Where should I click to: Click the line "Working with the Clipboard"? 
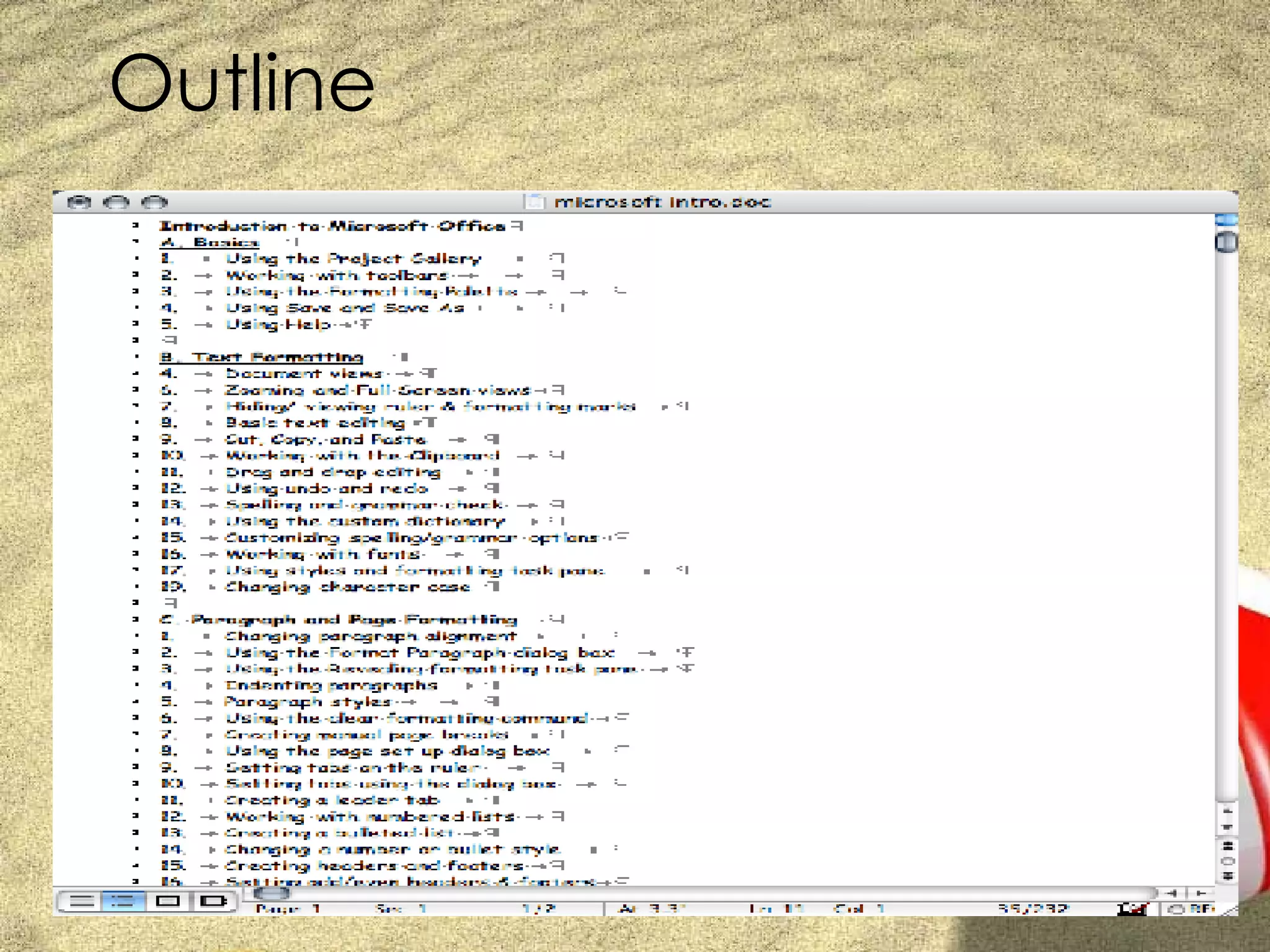[362, 456]
